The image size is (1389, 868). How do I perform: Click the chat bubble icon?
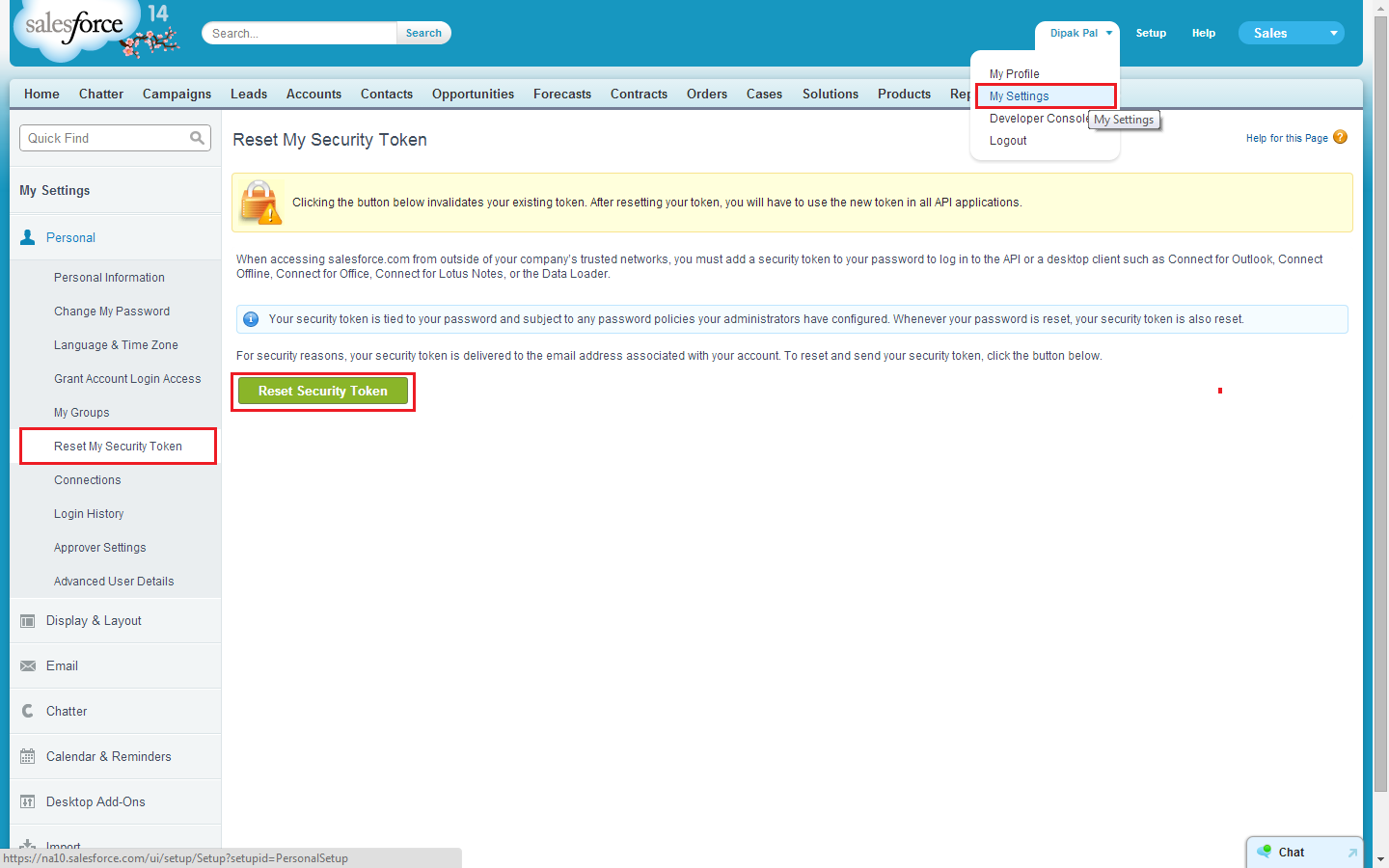[x=1264, y=852]
